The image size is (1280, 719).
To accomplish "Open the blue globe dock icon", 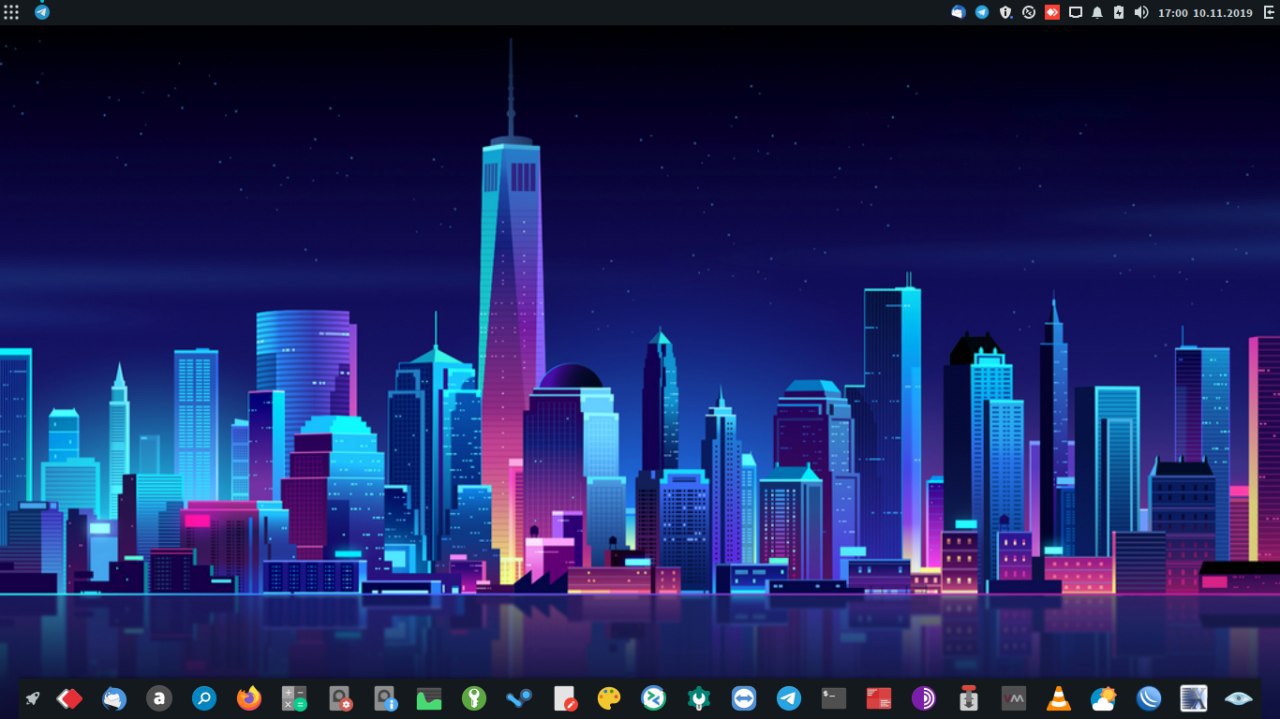I will pos(1149,698).
